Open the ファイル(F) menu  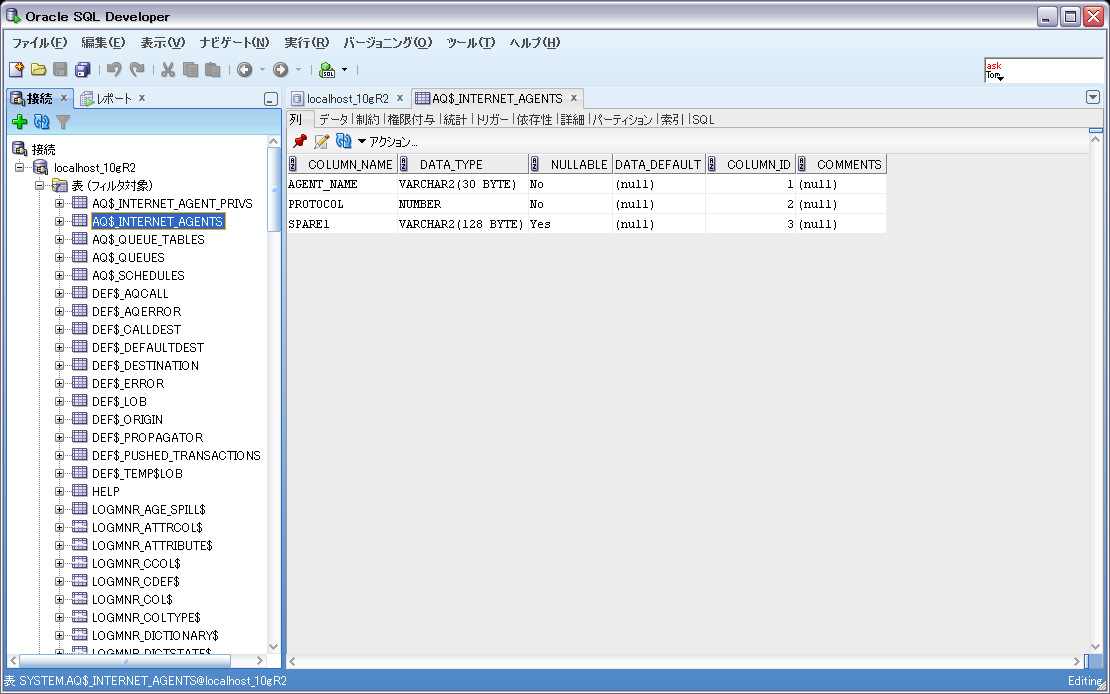pos(40,42)
